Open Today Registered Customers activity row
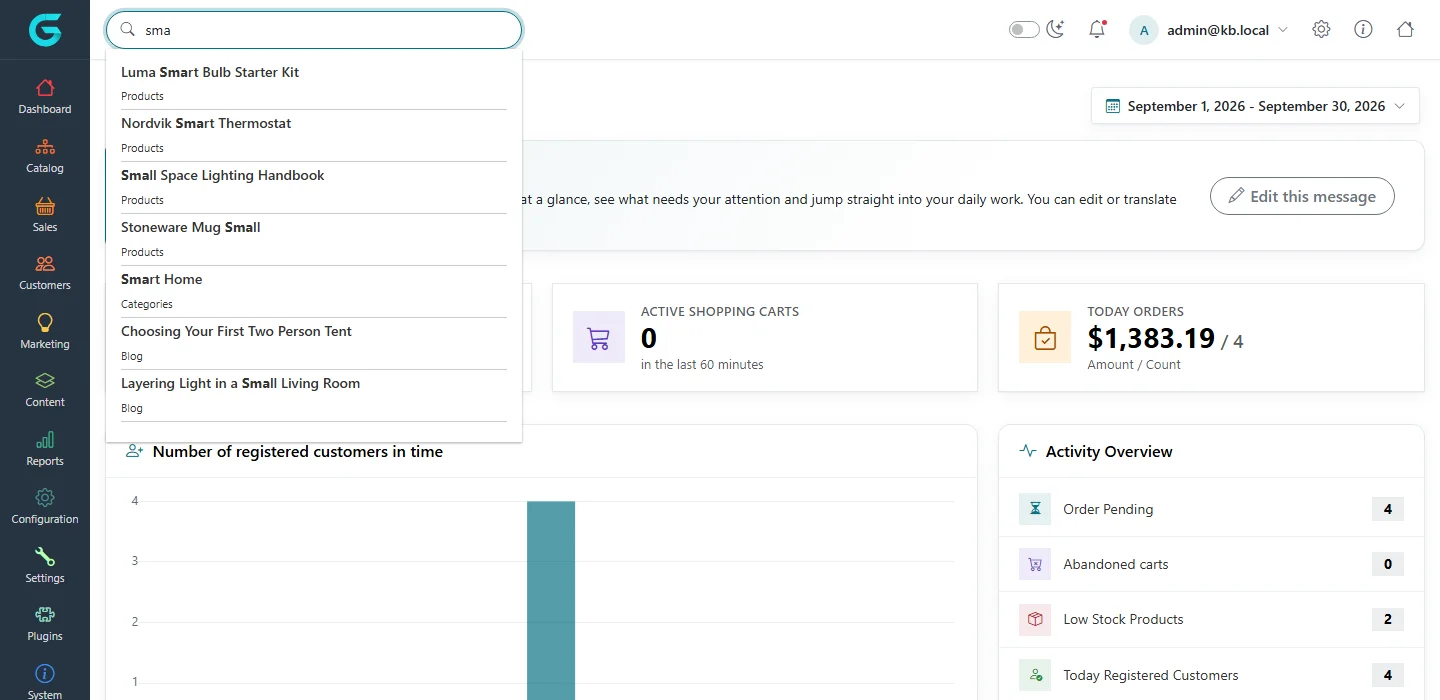 [x=1211, y=675]
